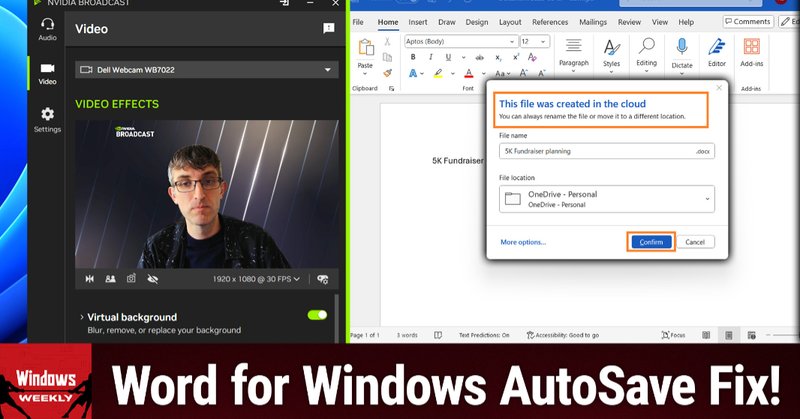The height and width of the screenshot is (419, 800).
Task: Toggle Italic formatting
Action: pyautogui.click(x=430, y=57)
